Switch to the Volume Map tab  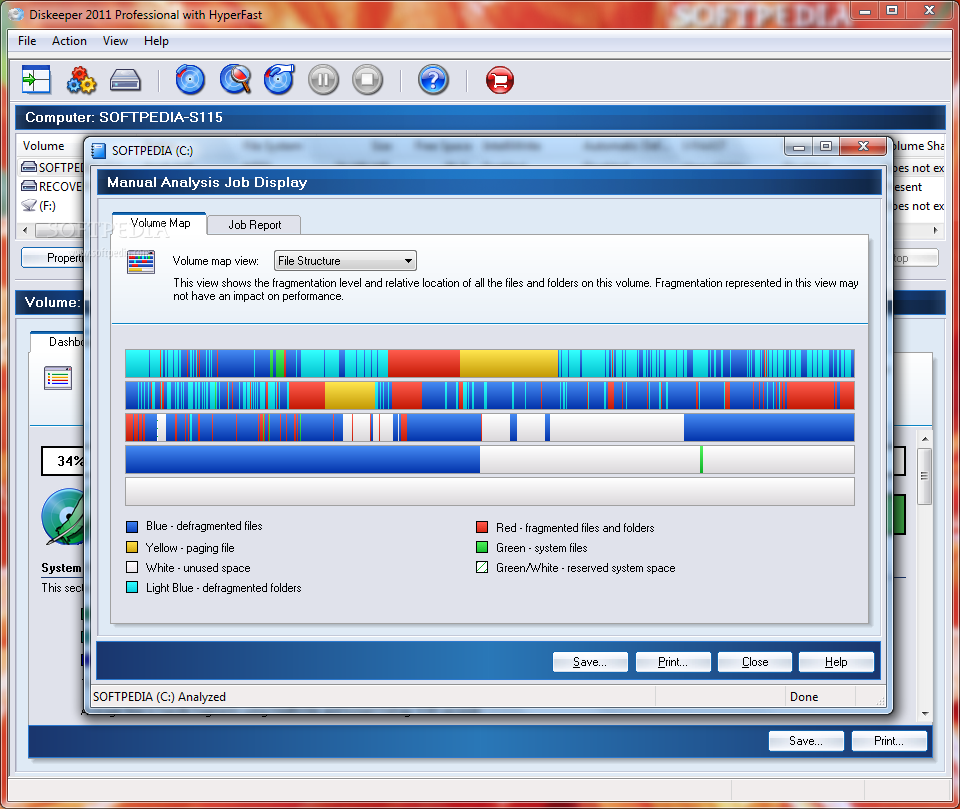pyautogui.click(x=160, y=223)
